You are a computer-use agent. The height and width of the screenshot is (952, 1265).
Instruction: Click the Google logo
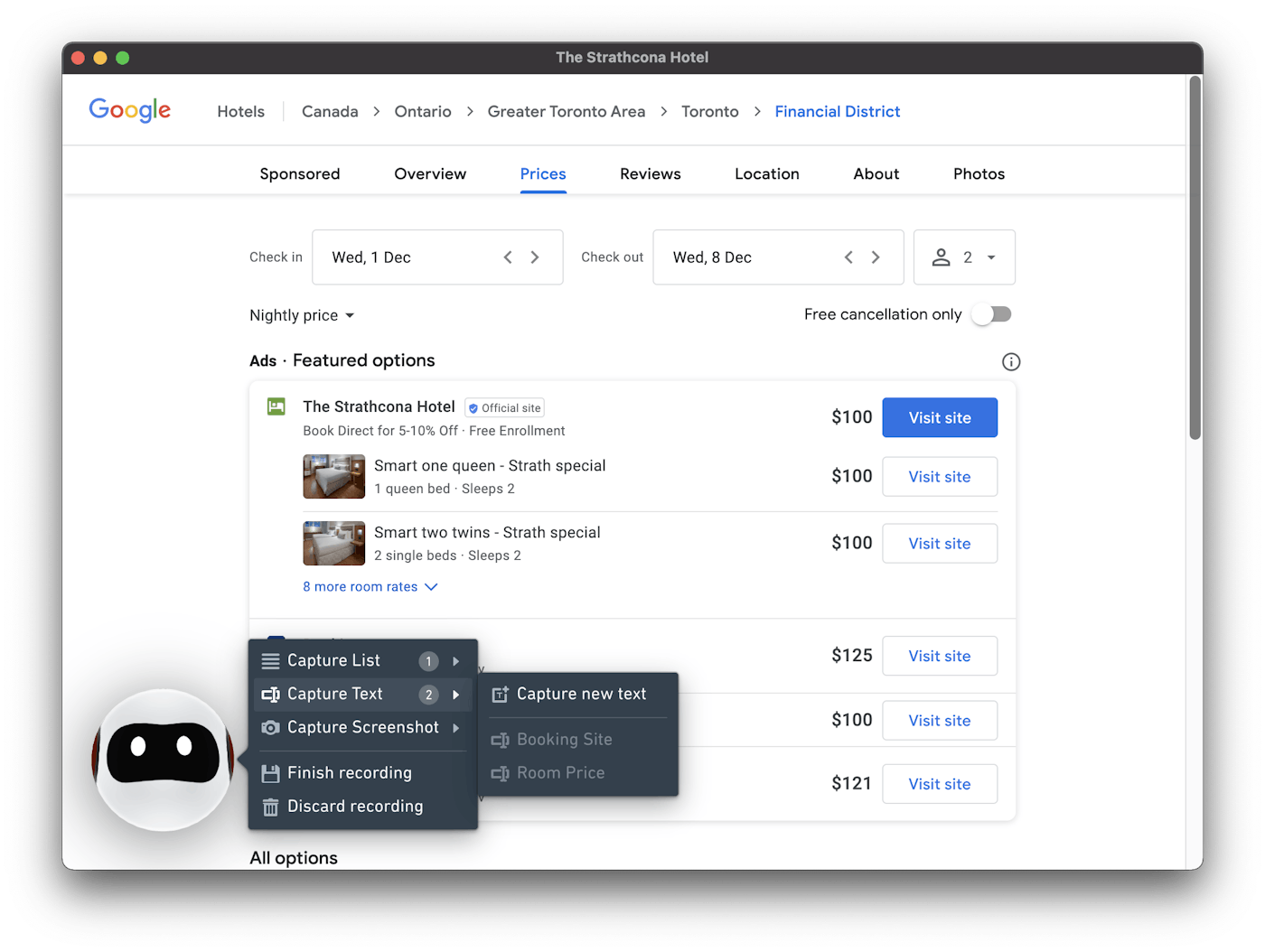[130, 110]
